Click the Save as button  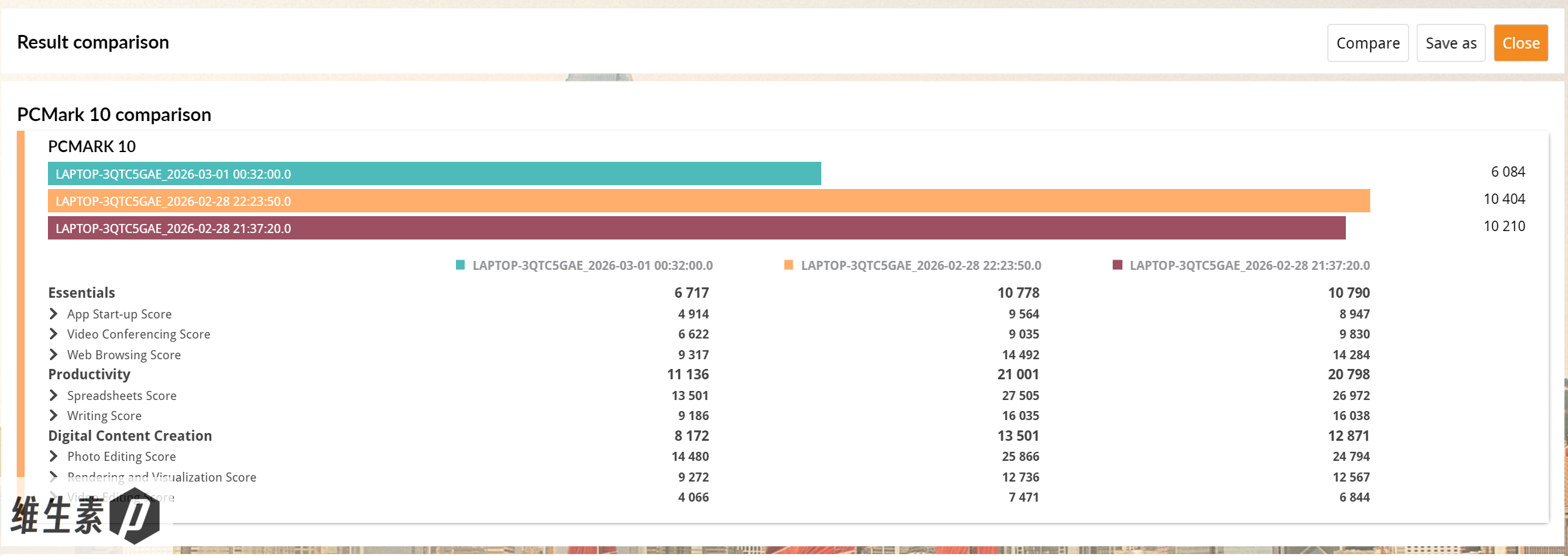pos(1450,43)
